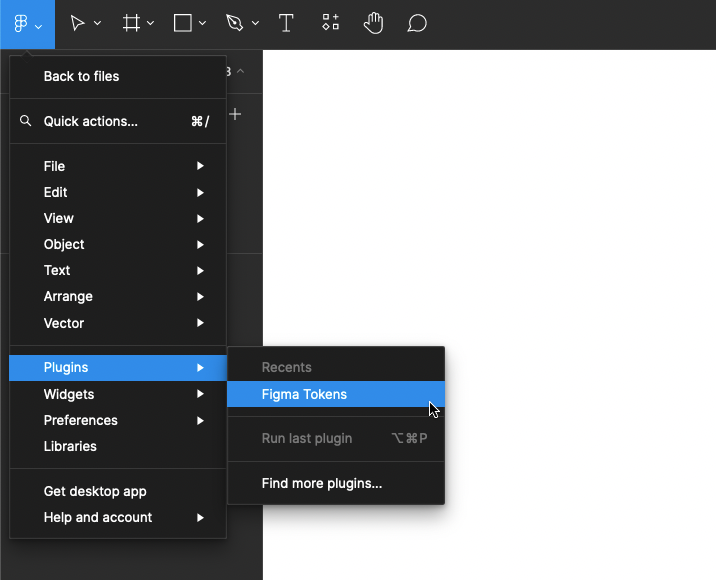Click the arrow beside Help and account
The image size is (716, 580).
(200, 517)
